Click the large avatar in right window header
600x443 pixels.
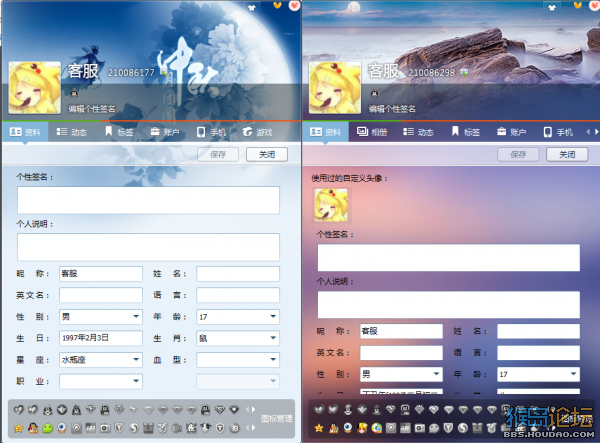point(335,88)
